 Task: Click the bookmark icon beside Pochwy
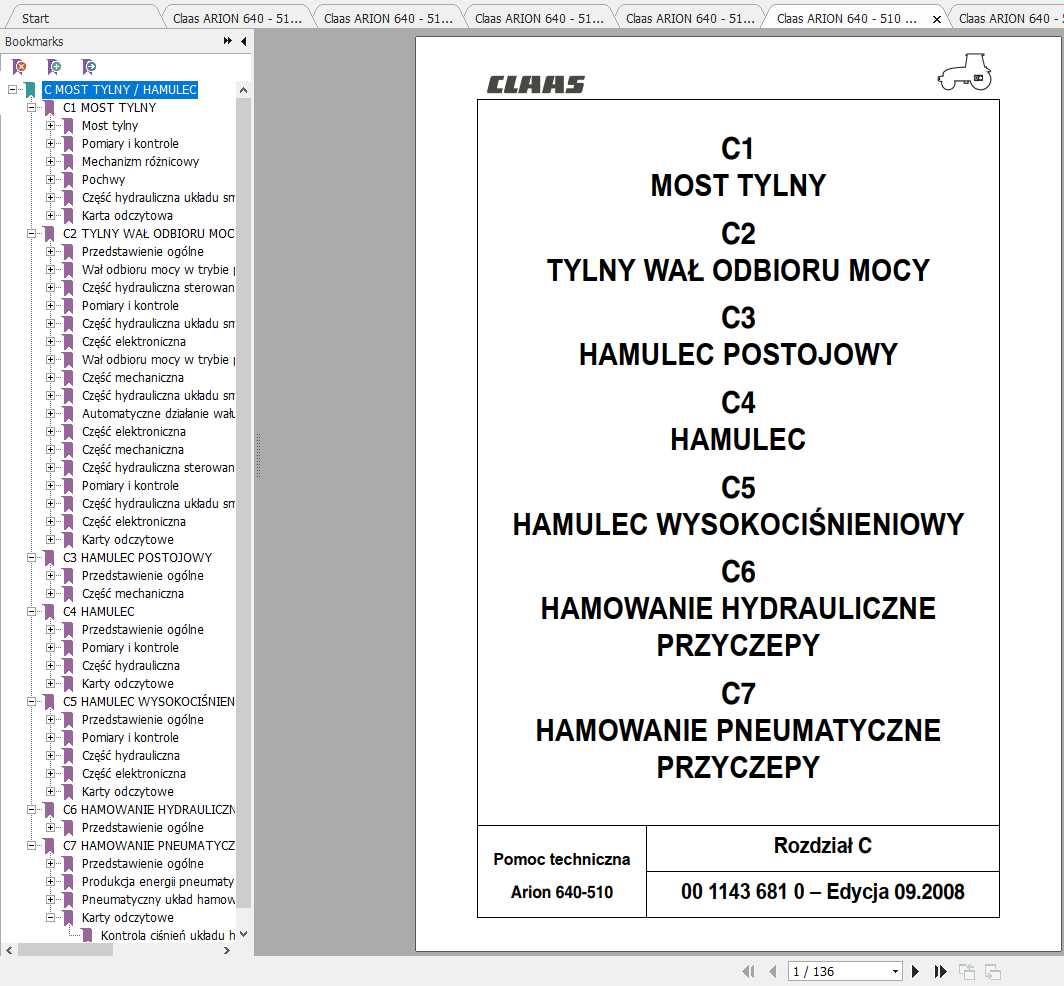(69, 180)
